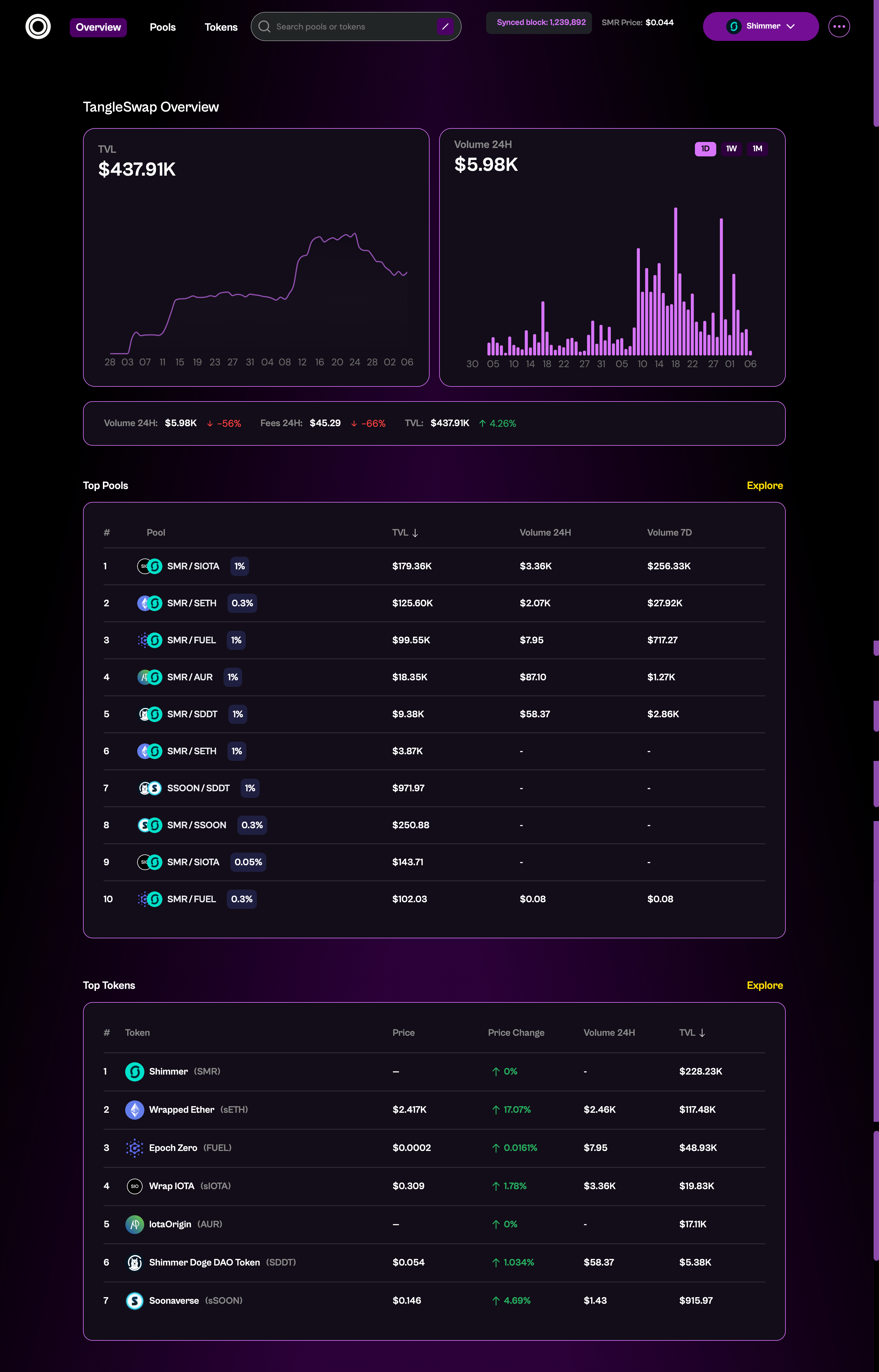Image resolution: width=879 pixels, height=1372 pixels.
Task: Click SMR/SETH 1% pool token icons
Action: tap(150, 751)
